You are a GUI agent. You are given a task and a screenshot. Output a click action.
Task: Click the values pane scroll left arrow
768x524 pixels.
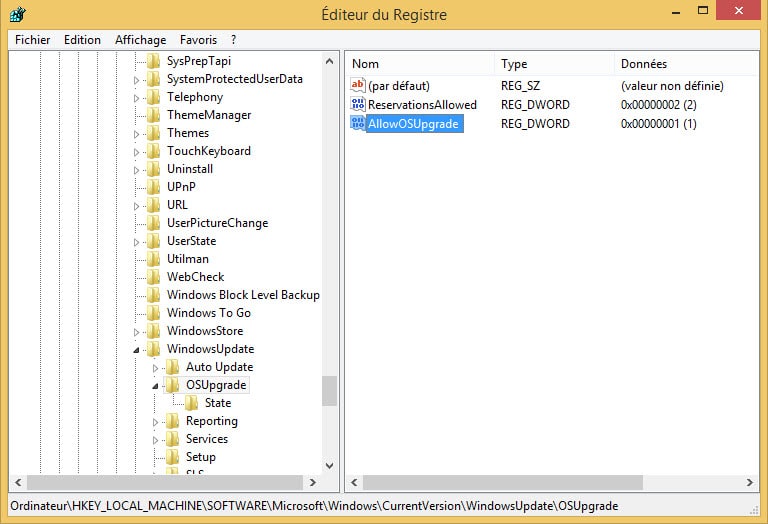pyautogui.click(x=354, y=482)
